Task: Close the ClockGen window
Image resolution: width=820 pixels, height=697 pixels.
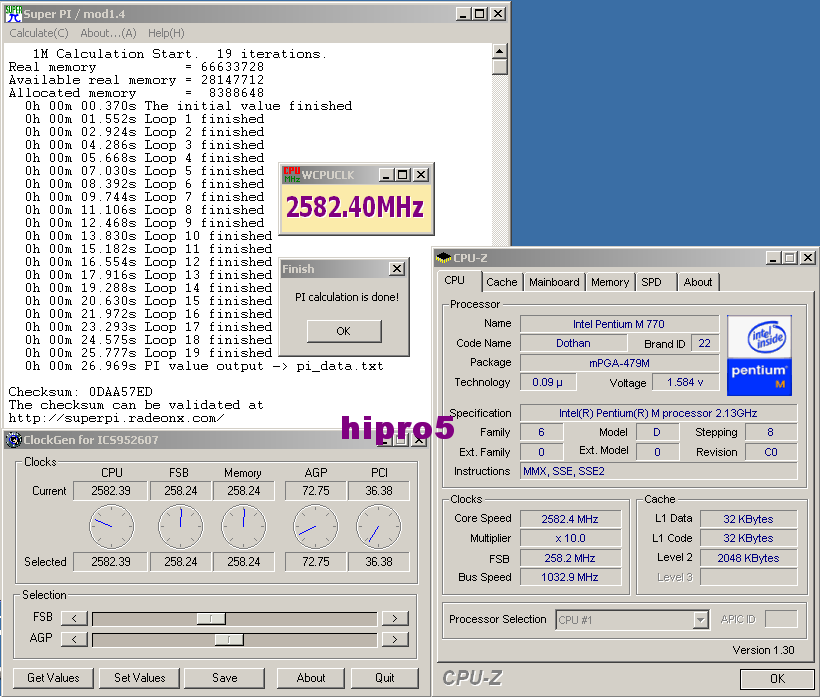Action: tap(419, 441)
